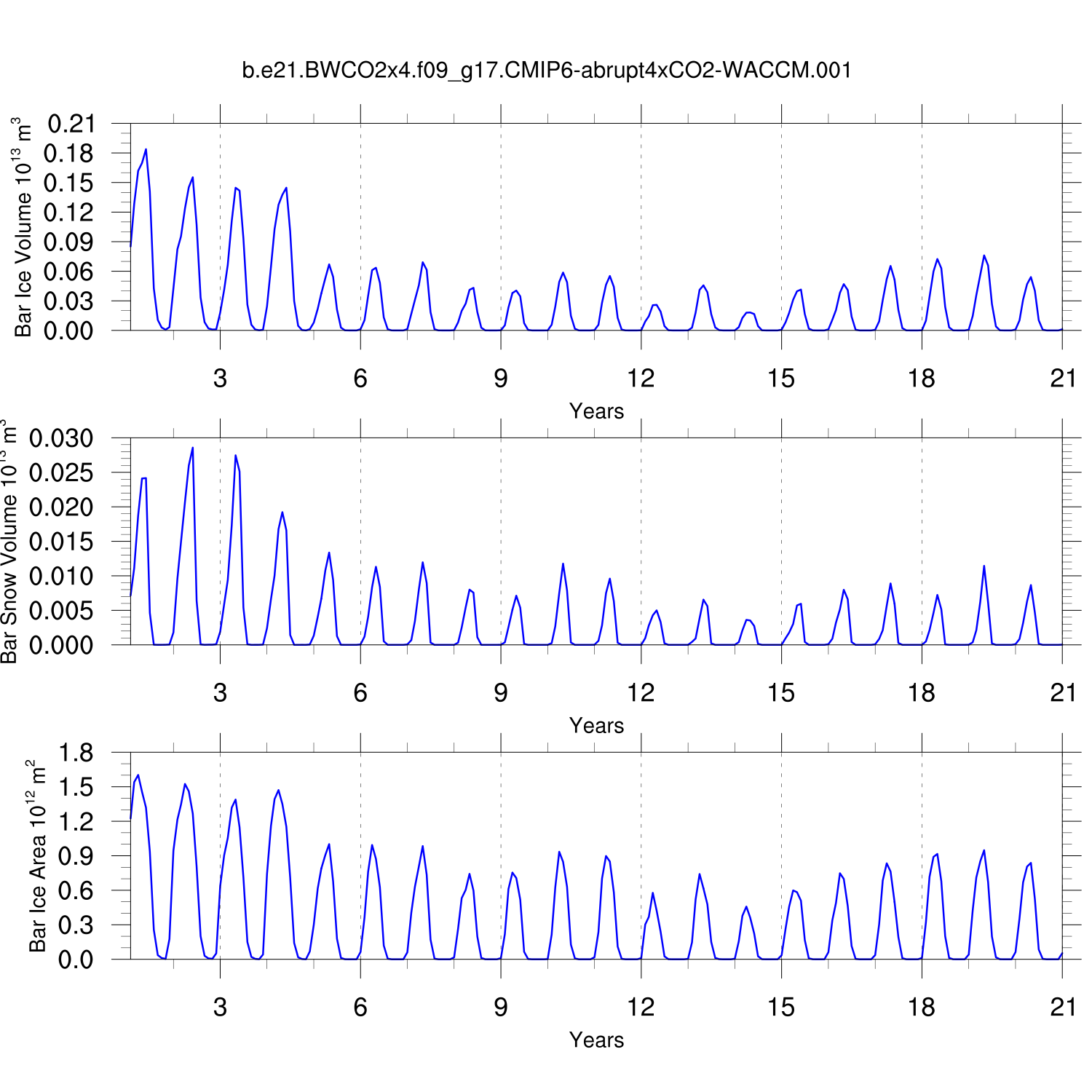The height and width of the screenshot is (1092, 1092).
Task: Click year 12 tick label below ice volume plot
Action: (641, 379)
